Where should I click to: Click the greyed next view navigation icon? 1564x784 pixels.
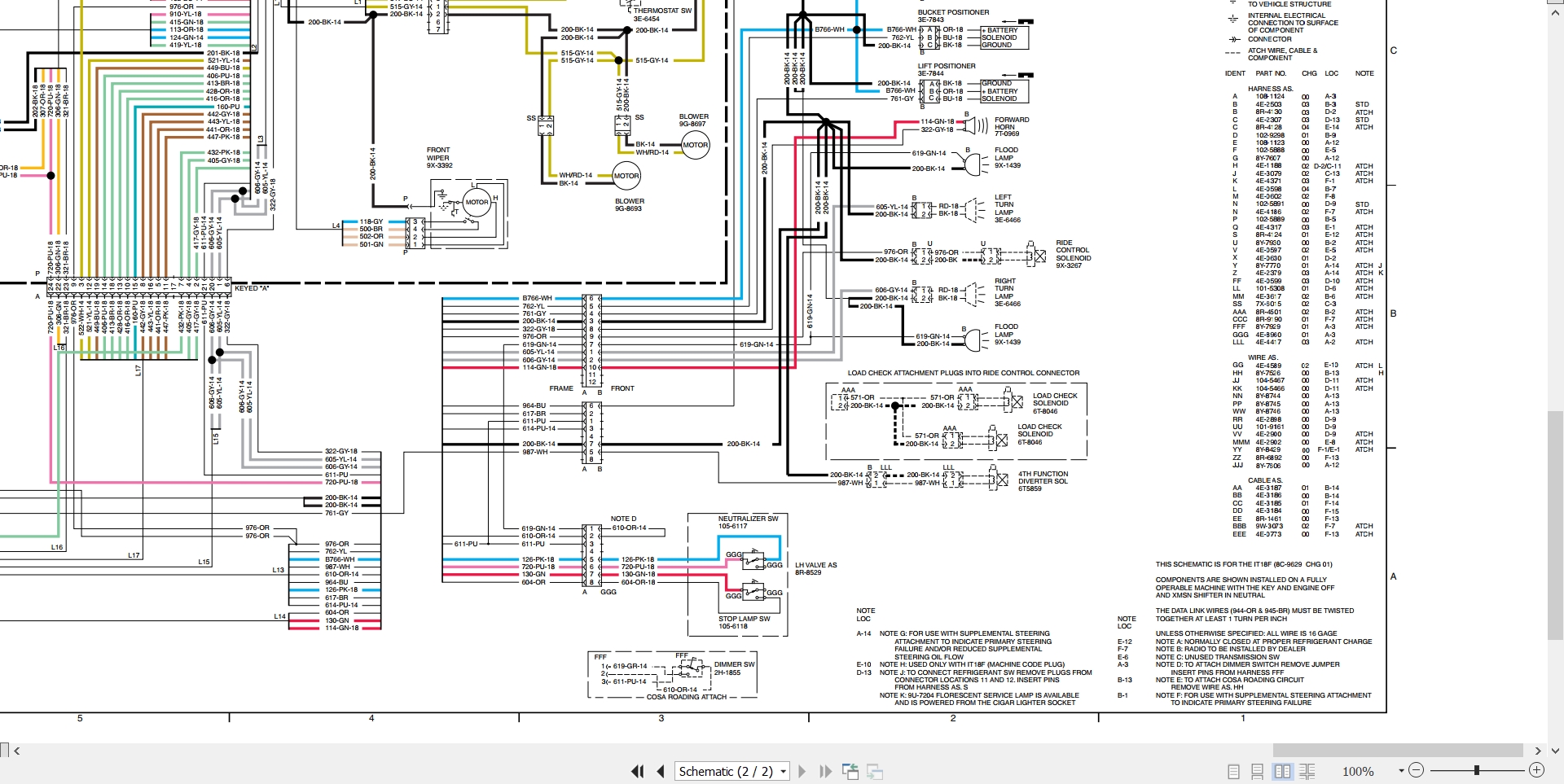click(x=875, y=771)
